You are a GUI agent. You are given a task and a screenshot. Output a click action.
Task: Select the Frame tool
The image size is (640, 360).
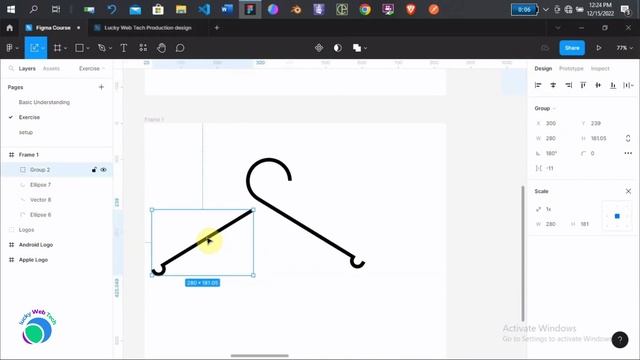tap(57, 48)
